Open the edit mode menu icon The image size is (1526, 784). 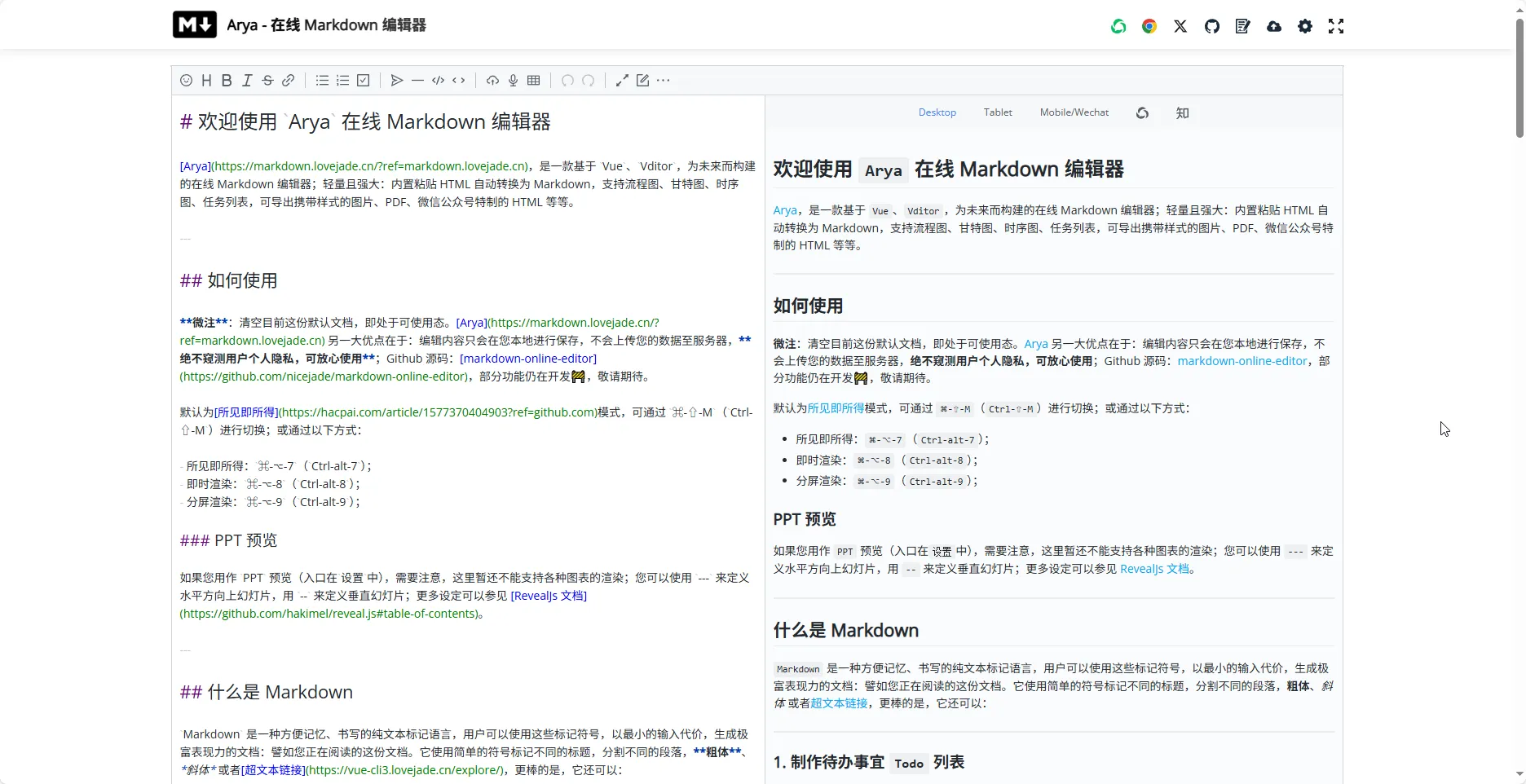[x=642, y=81]
